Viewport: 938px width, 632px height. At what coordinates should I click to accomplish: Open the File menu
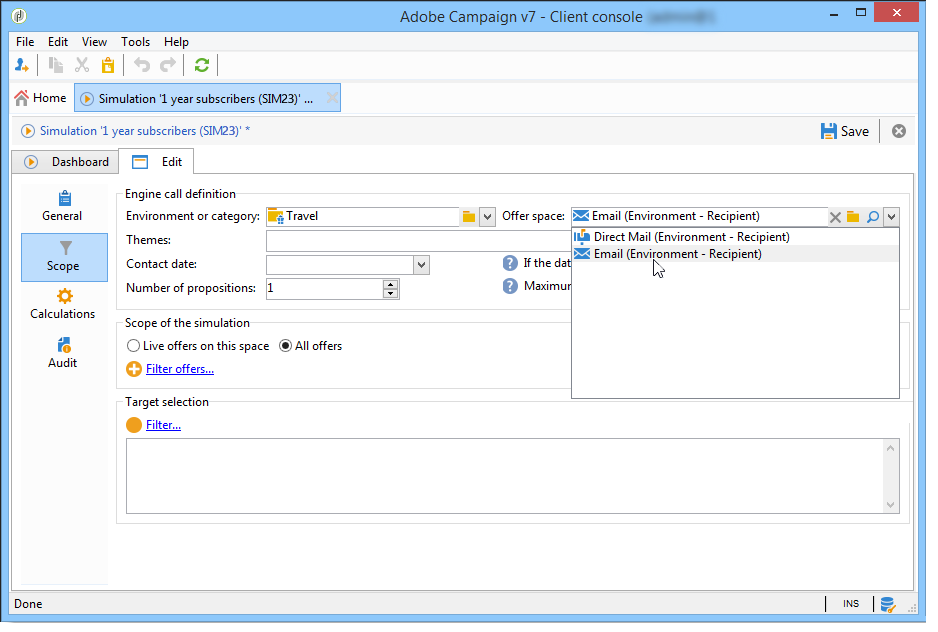(25, 42)
